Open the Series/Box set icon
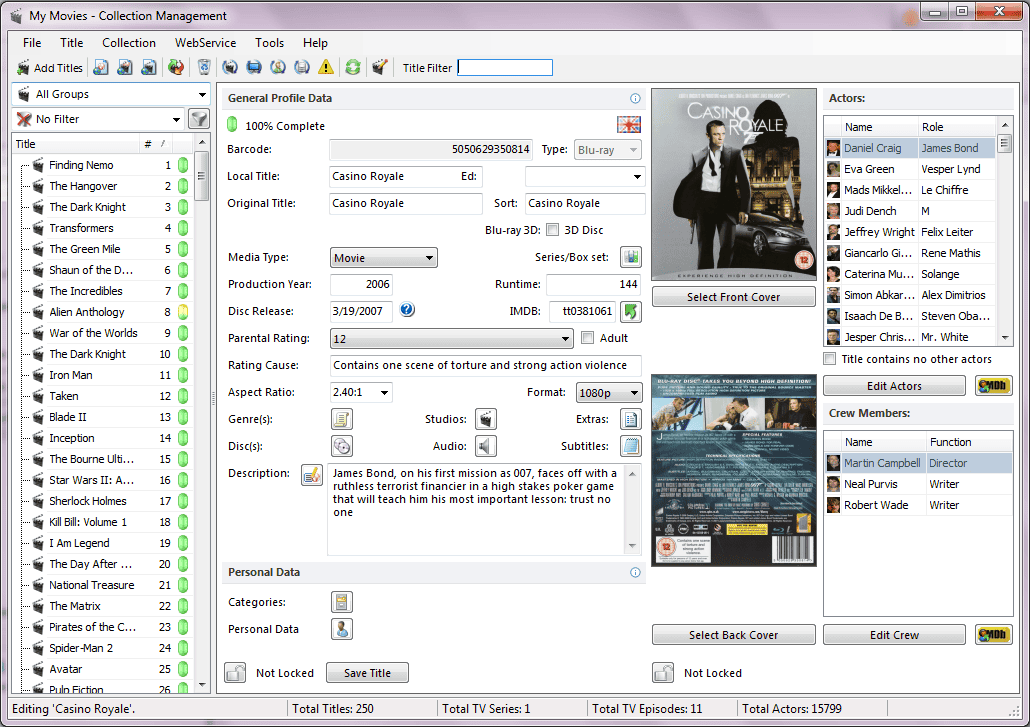Image resolution: width=1030 pixels, height=727 pixels. [630, 258]
